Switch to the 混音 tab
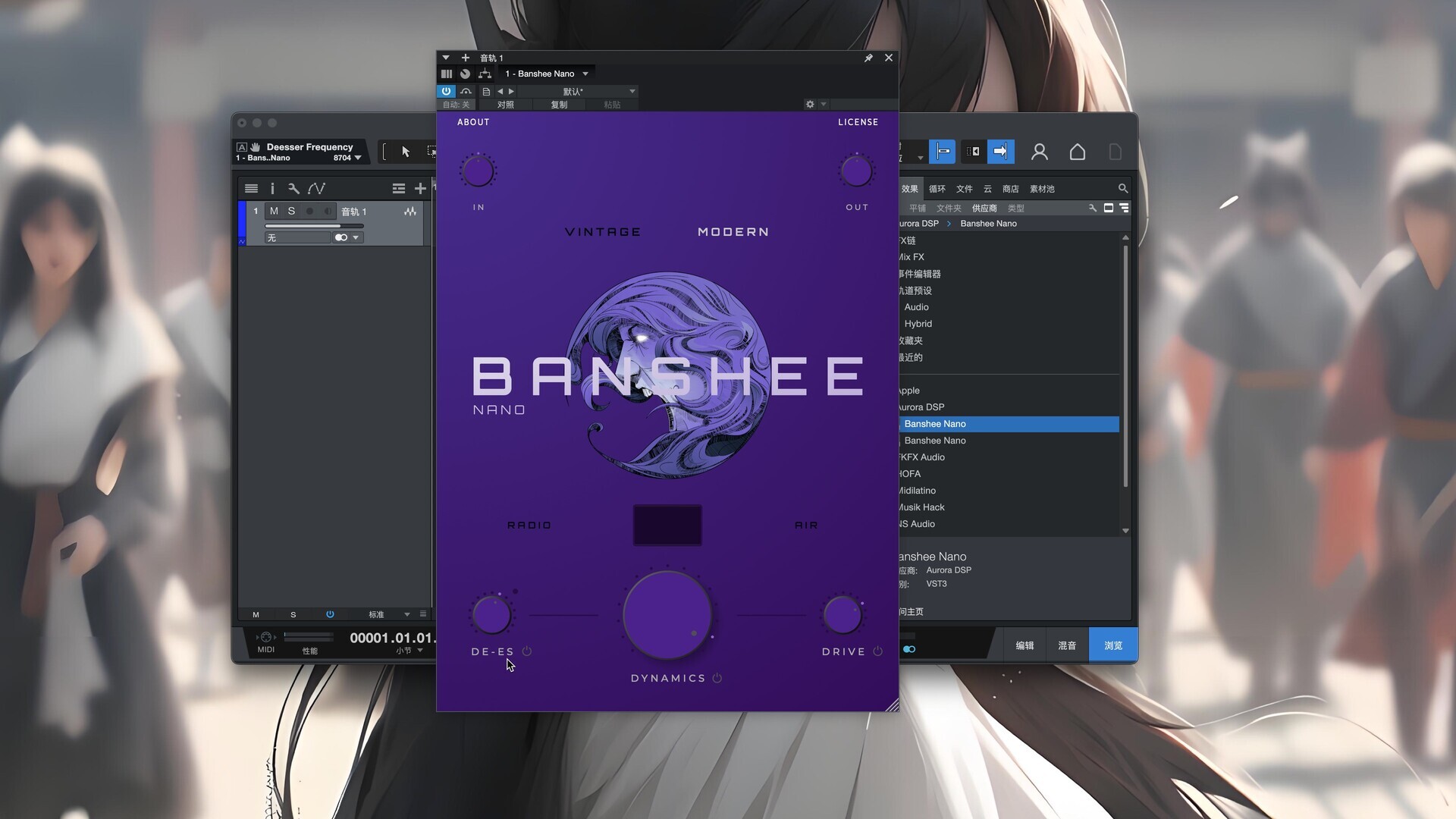Image resolution: width=1456 pixels, height=819 pixels. pyautogui.click(x=1067, y=645)
